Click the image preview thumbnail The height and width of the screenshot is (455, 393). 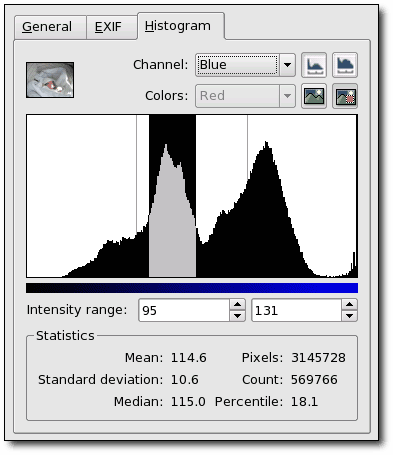tap(50, 80)
